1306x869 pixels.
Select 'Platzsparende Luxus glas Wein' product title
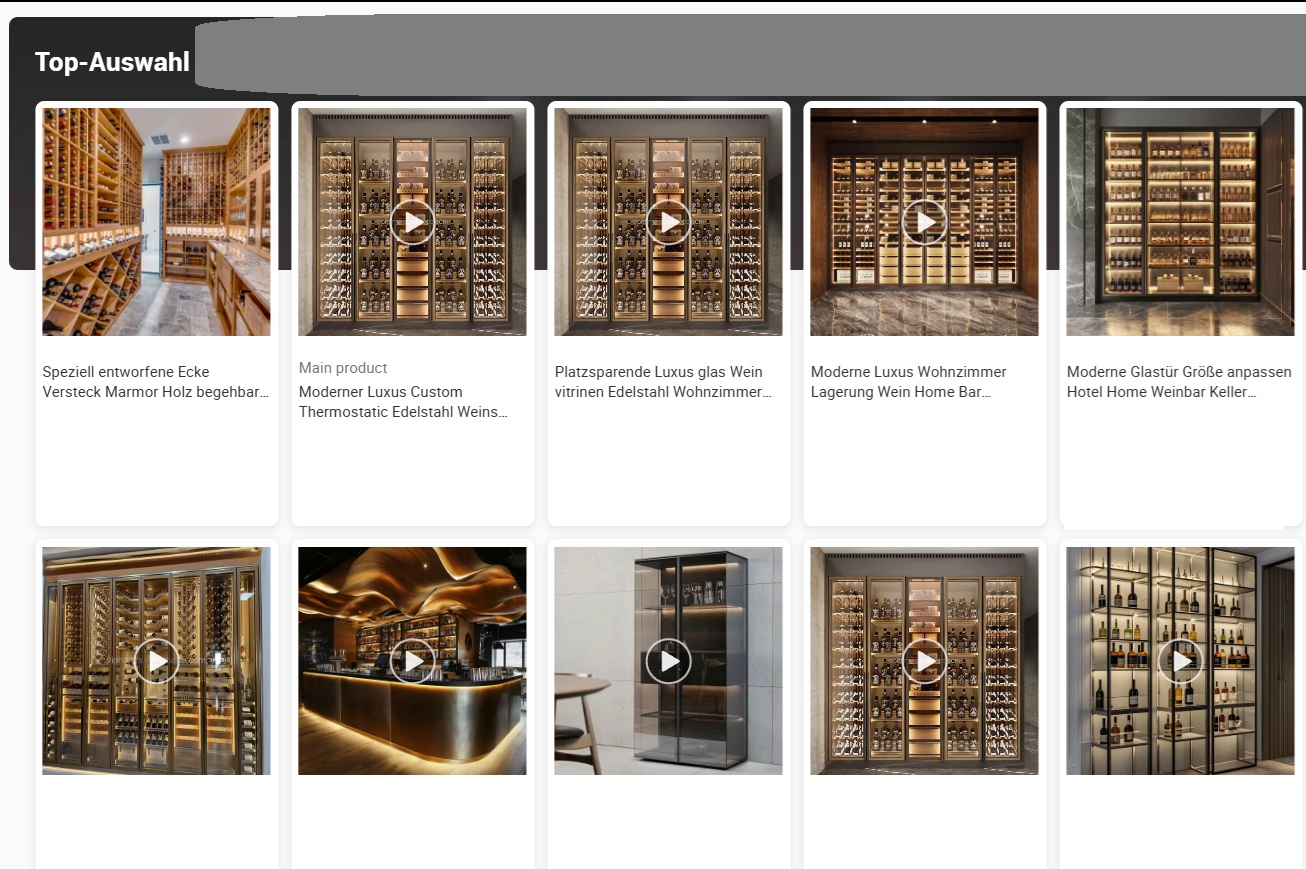tap(663, 382)
